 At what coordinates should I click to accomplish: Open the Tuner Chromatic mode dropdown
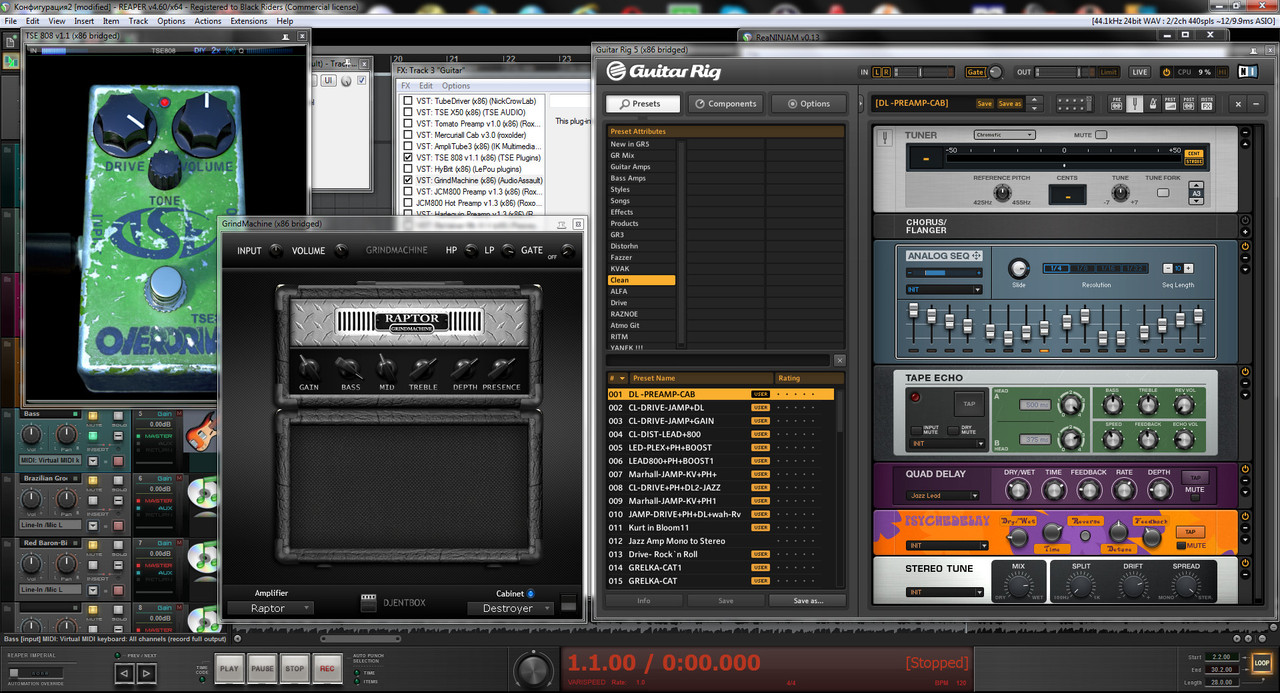tap(1004, 135)
